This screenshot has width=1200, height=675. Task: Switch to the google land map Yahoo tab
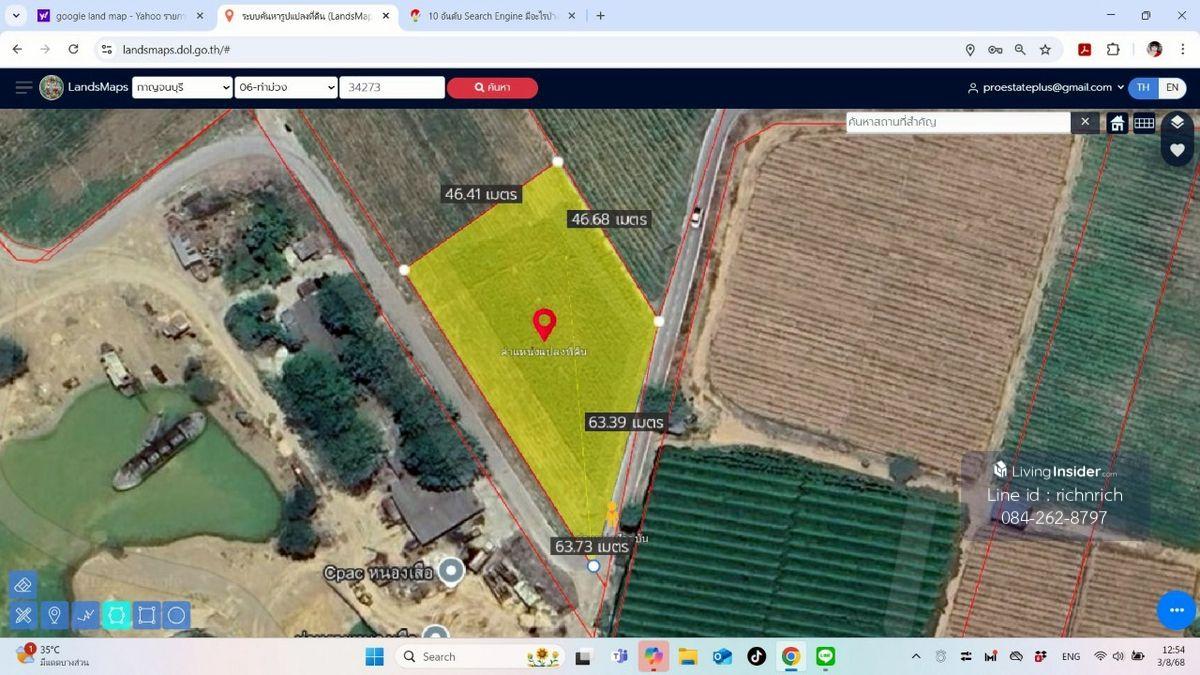coord(120,16)
